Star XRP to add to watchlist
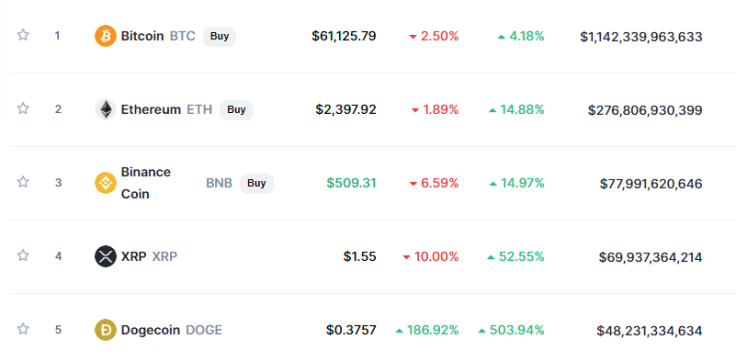This screenshot has width=736, height=362. coord(23,255)
